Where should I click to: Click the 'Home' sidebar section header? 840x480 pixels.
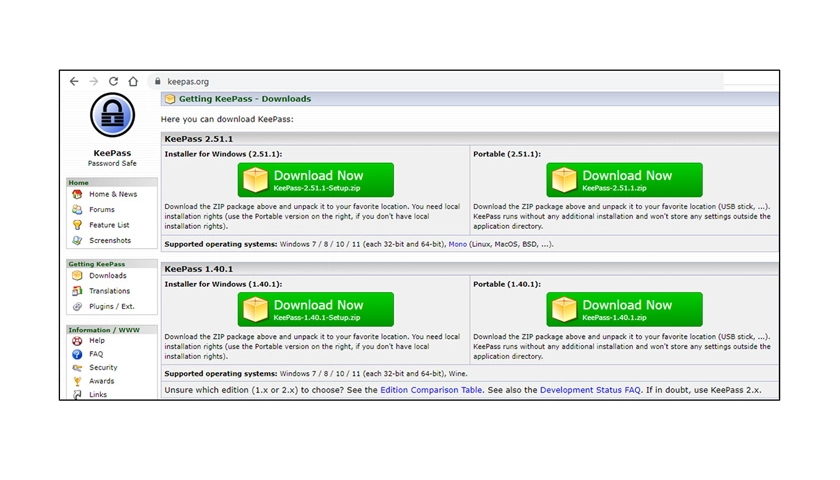pyautogui.click(x=78, y=183)
